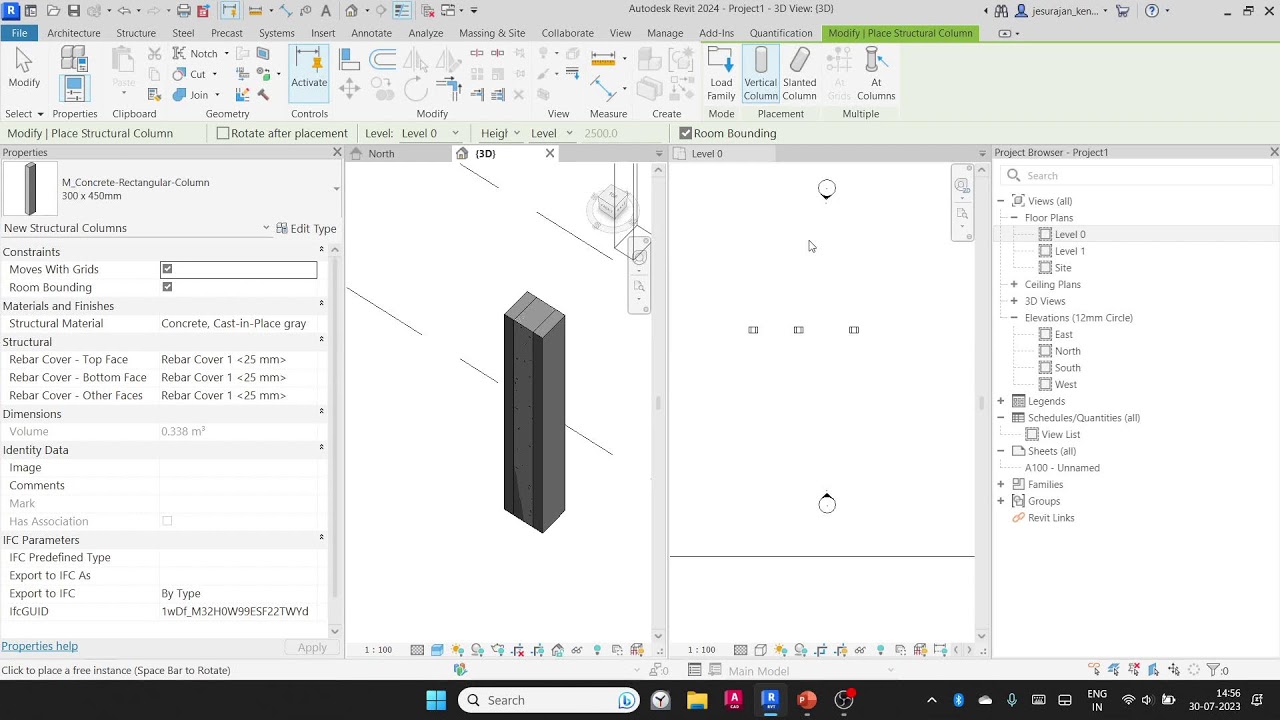Click the Load Family icon
The height and width of the screenshot is (720, 1280).
tap(721, 74)
